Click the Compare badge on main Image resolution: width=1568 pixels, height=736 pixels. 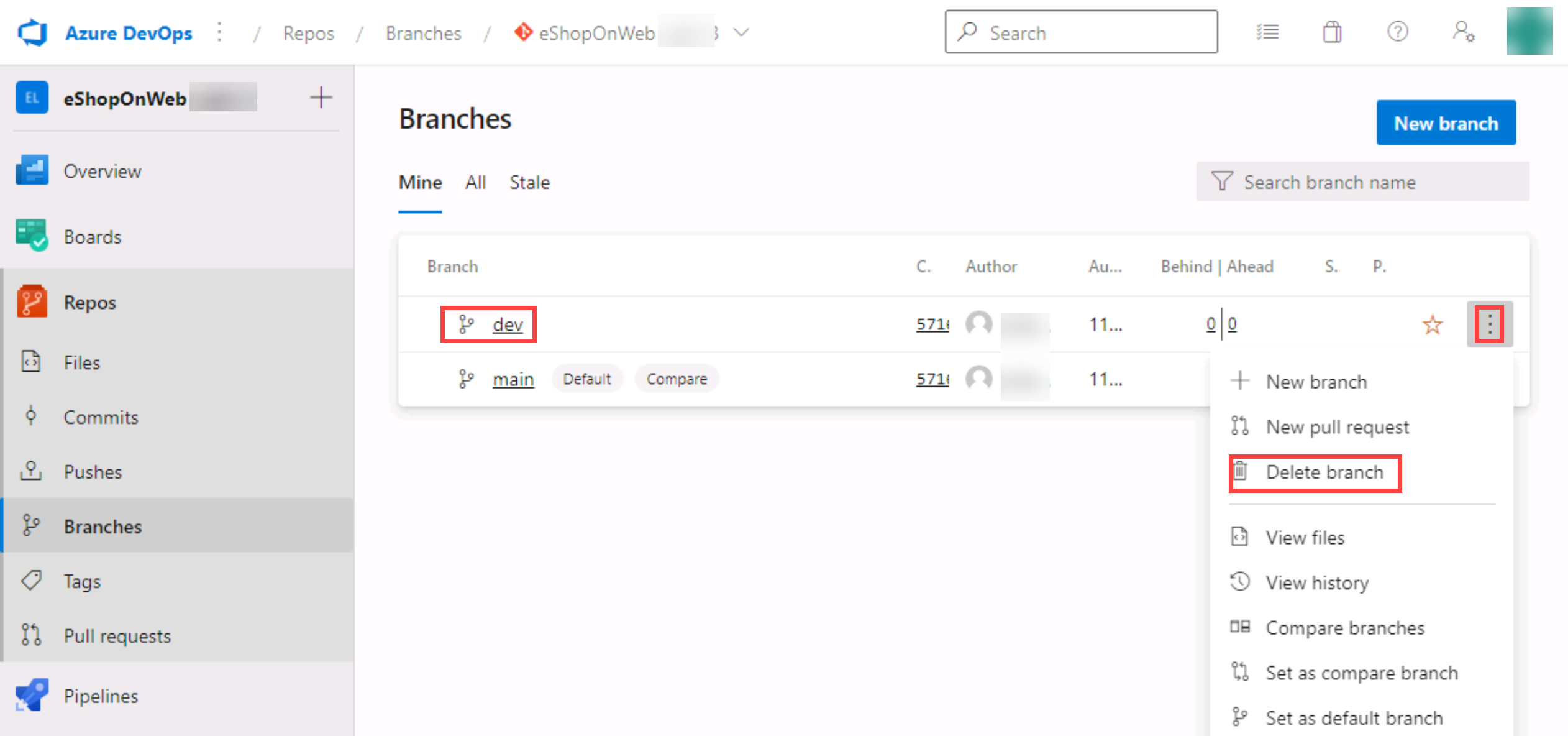click(x=677, y=379)
